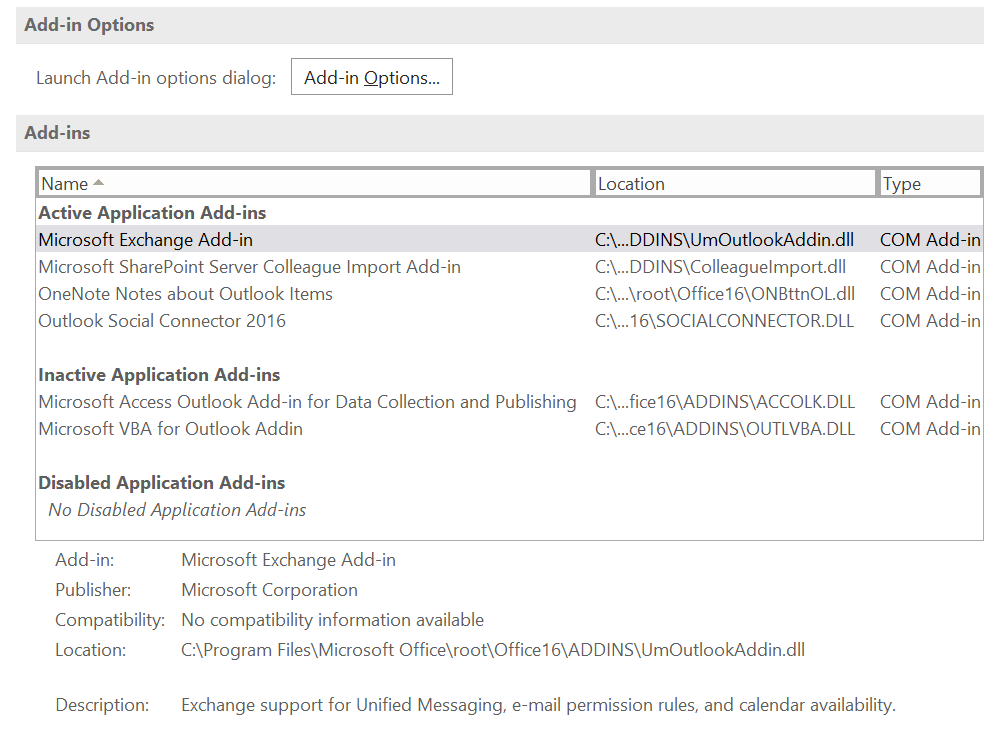Select the Microsoft Exchange Add-in row
The image size is (1002, 751).
click(146, 240)
